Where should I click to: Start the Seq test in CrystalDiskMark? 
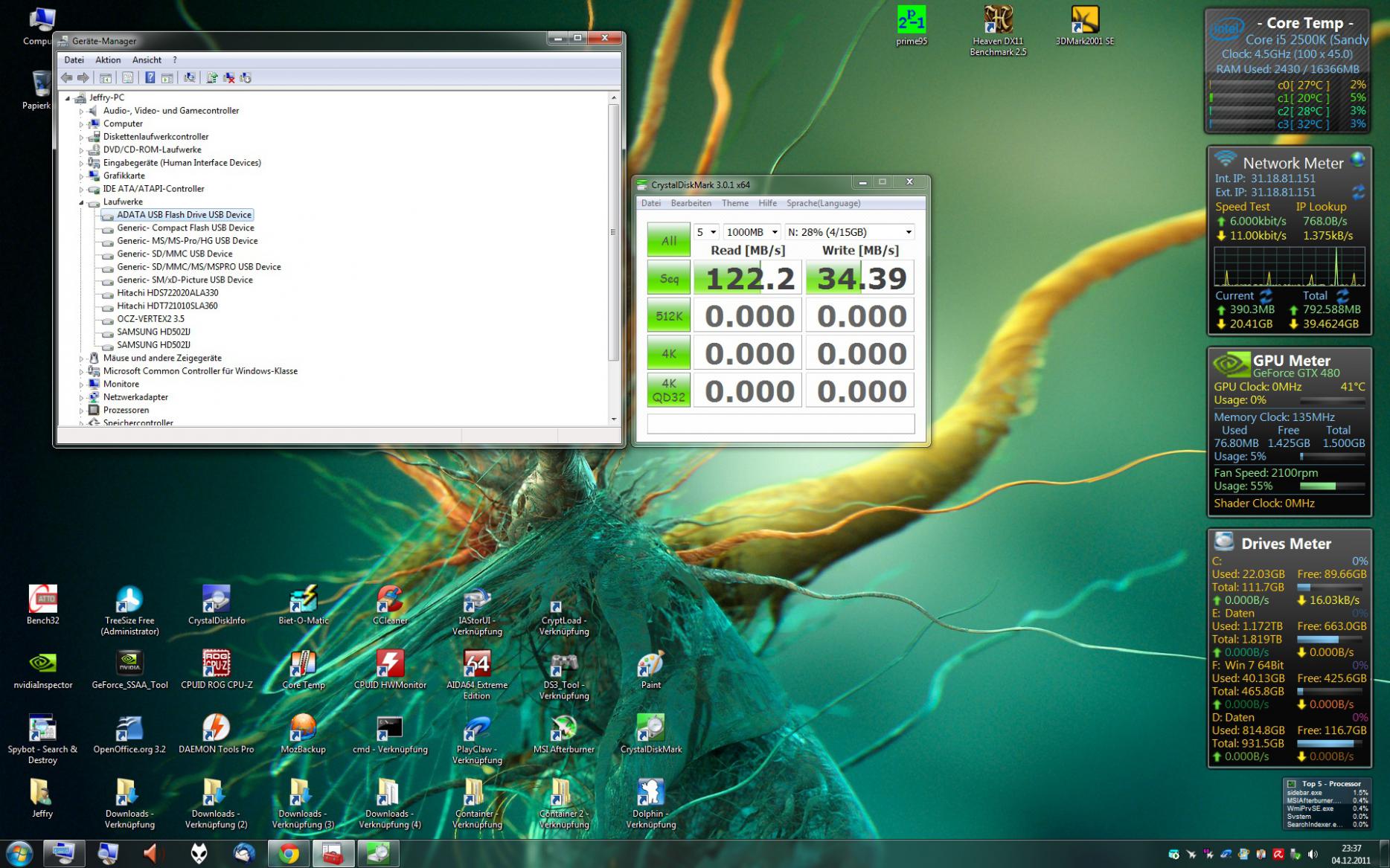coord(669,278)
